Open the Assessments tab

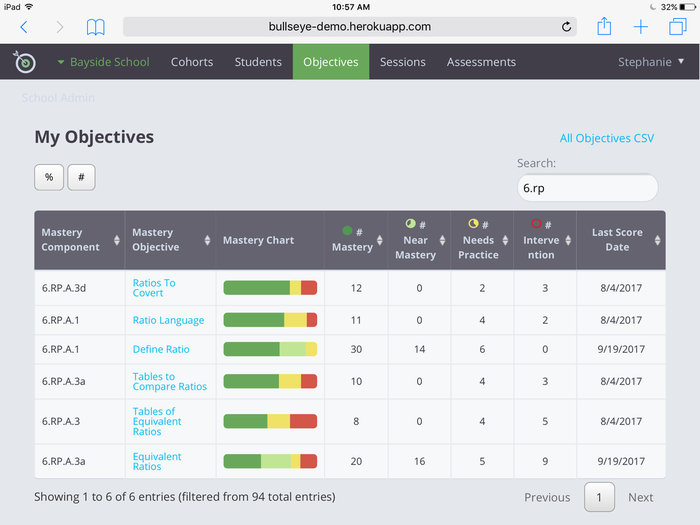481,62
